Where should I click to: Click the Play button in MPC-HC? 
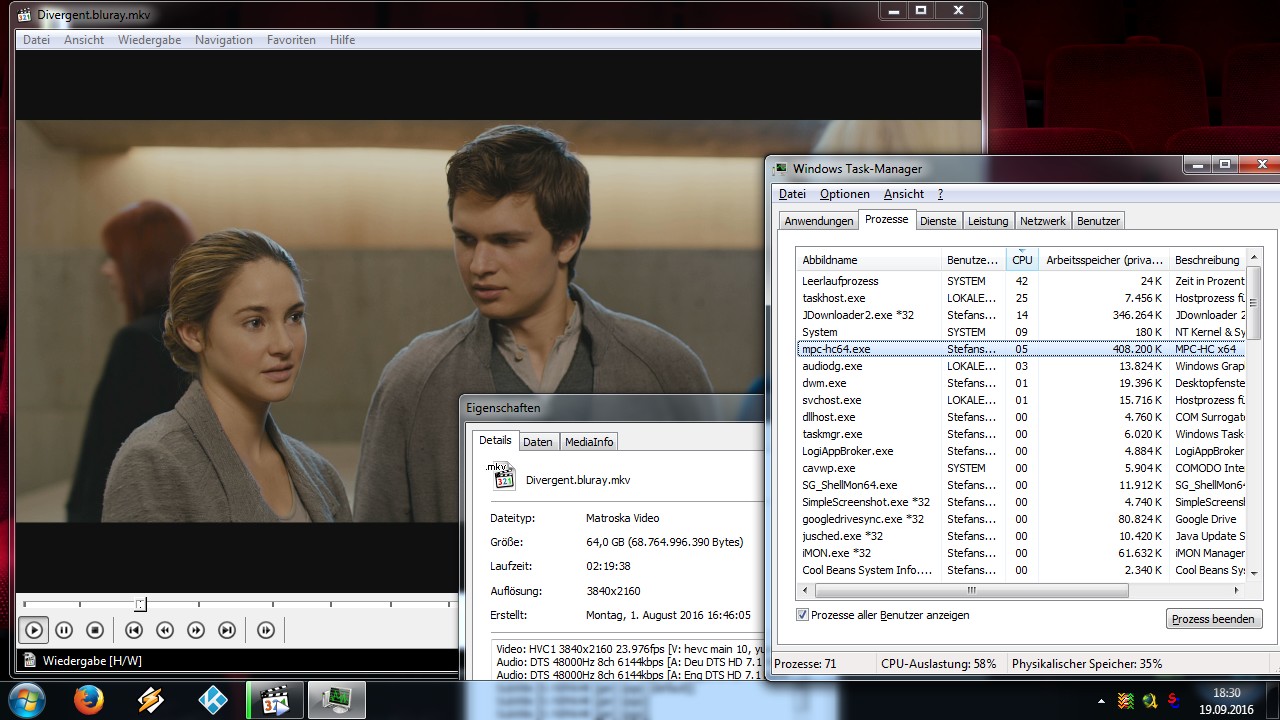[33, 630]
